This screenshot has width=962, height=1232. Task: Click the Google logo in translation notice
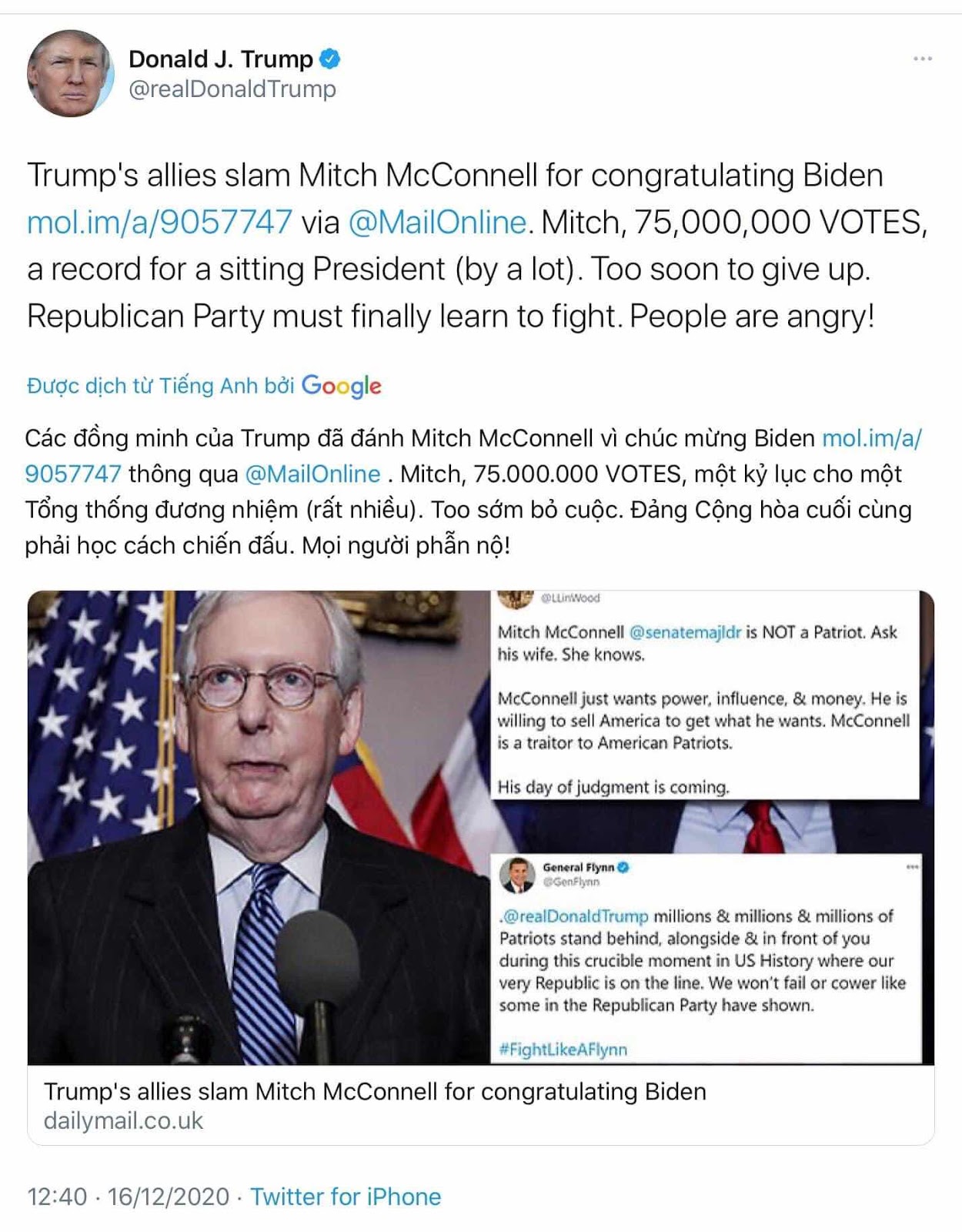pos(341,386)
